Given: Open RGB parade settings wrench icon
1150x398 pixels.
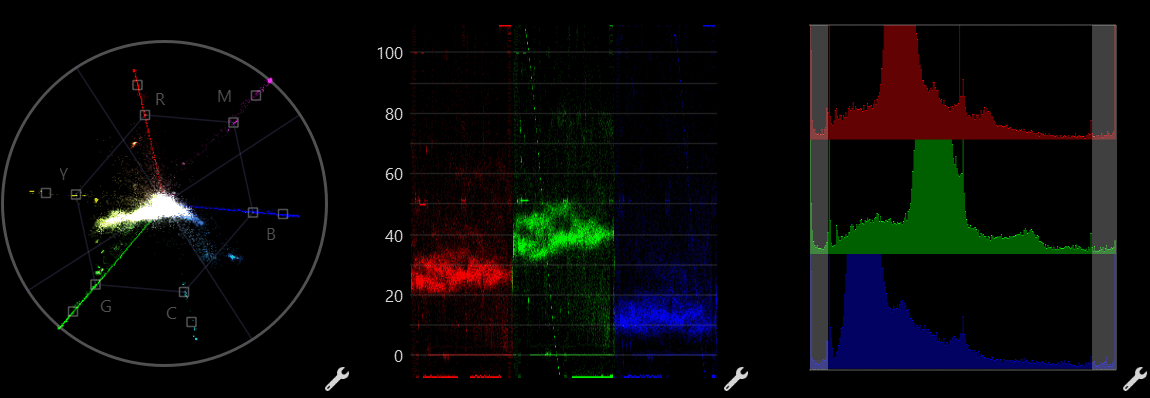Looking at the screenshot, I should click(736, 379).
